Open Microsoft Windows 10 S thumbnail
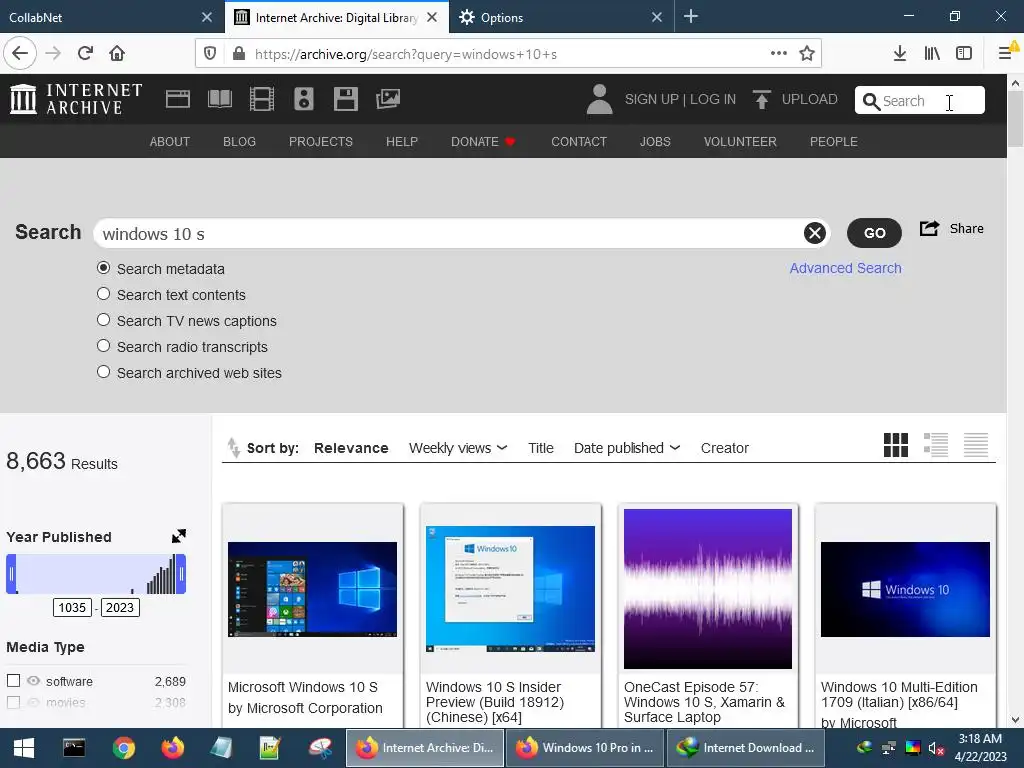This screenshot has width=1024, height=768. point(312,589)
